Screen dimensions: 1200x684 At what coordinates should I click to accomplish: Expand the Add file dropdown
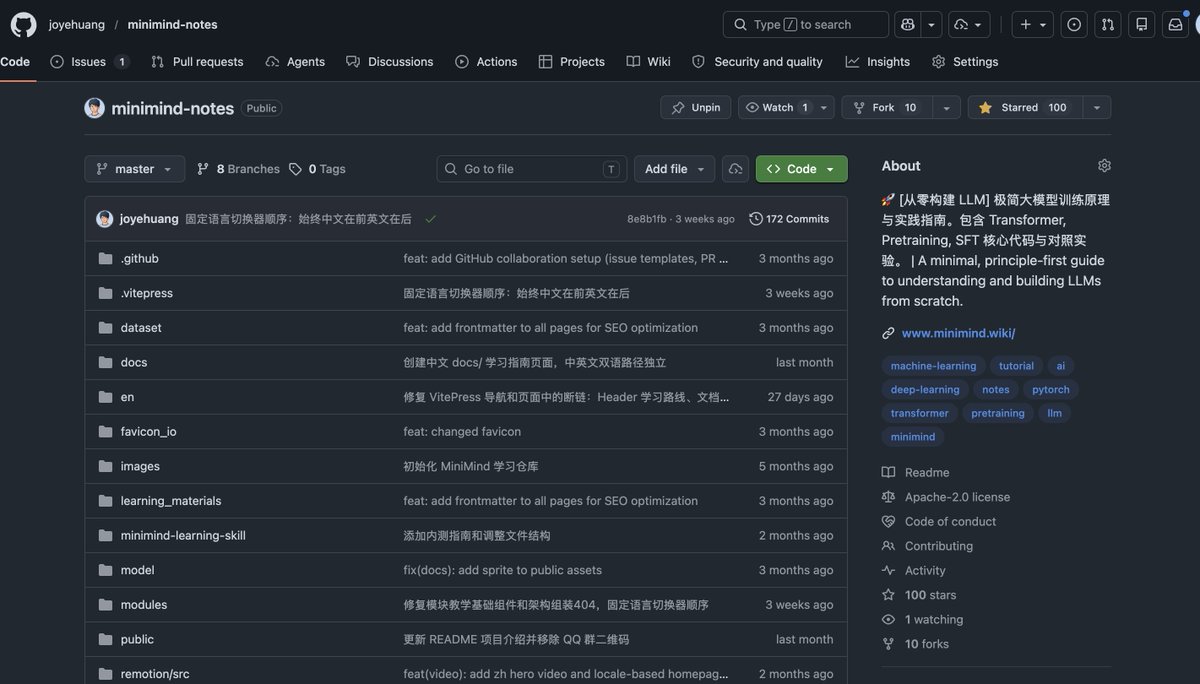tap(675, 169)
